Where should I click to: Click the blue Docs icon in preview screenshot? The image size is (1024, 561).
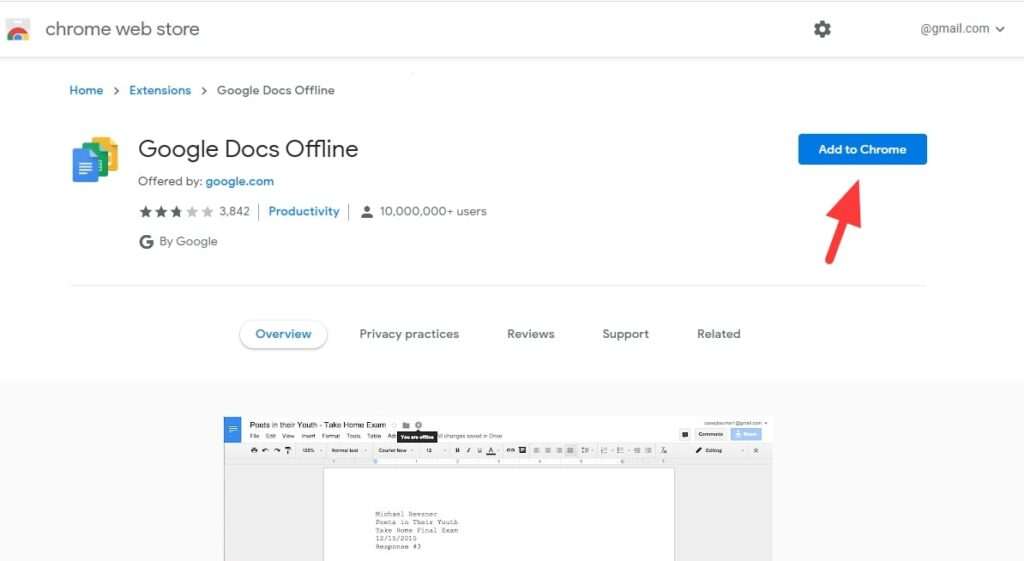click(x=232, y=430)
